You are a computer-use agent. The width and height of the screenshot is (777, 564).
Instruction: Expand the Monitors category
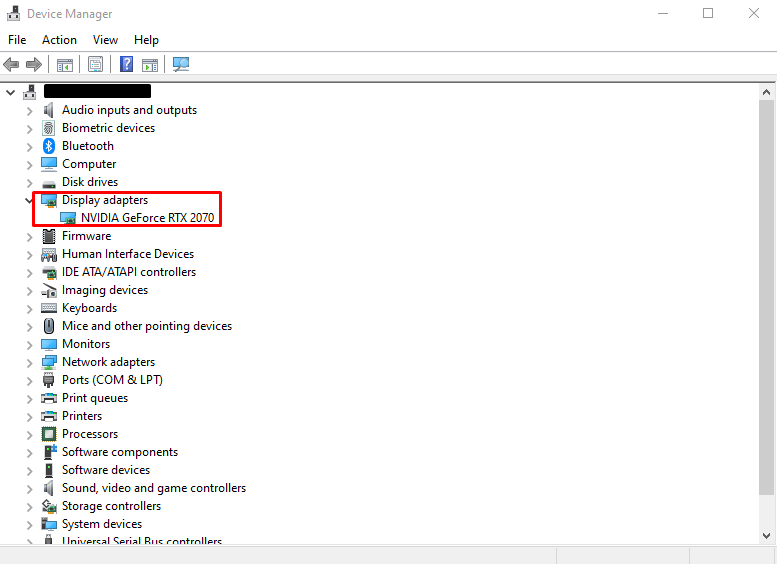[x=29, y=344]
